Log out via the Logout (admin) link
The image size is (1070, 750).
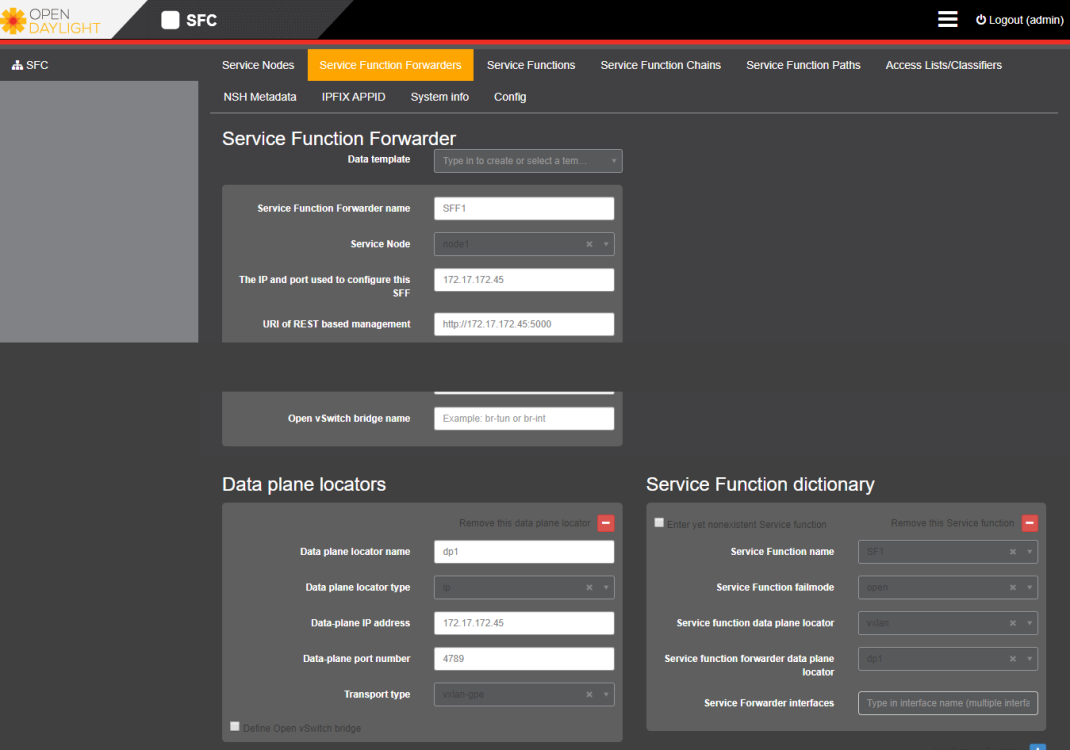click(1020, 20)
